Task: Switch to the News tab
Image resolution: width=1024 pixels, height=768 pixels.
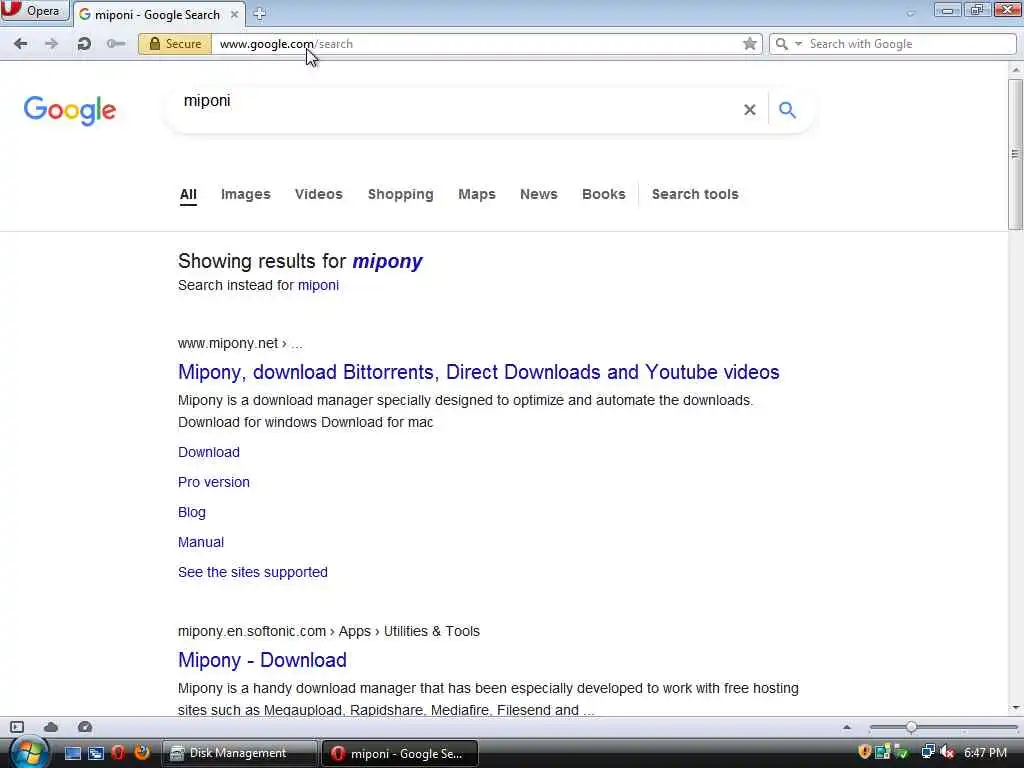Action: click(539, 195)
